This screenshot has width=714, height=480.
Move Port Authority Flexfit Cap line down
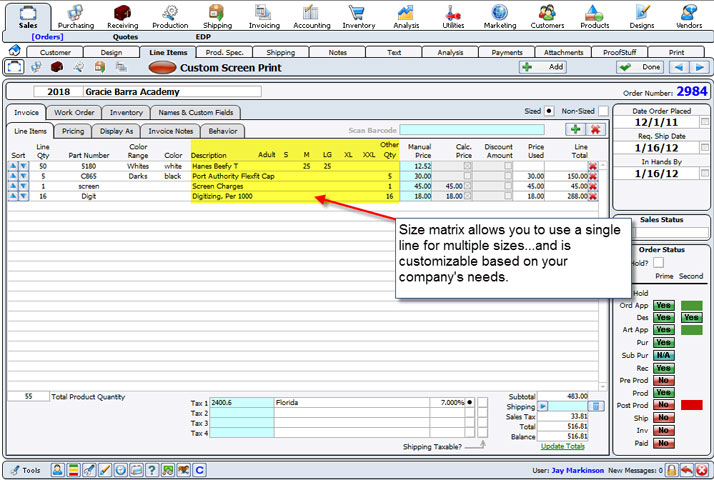click(23, 176)
